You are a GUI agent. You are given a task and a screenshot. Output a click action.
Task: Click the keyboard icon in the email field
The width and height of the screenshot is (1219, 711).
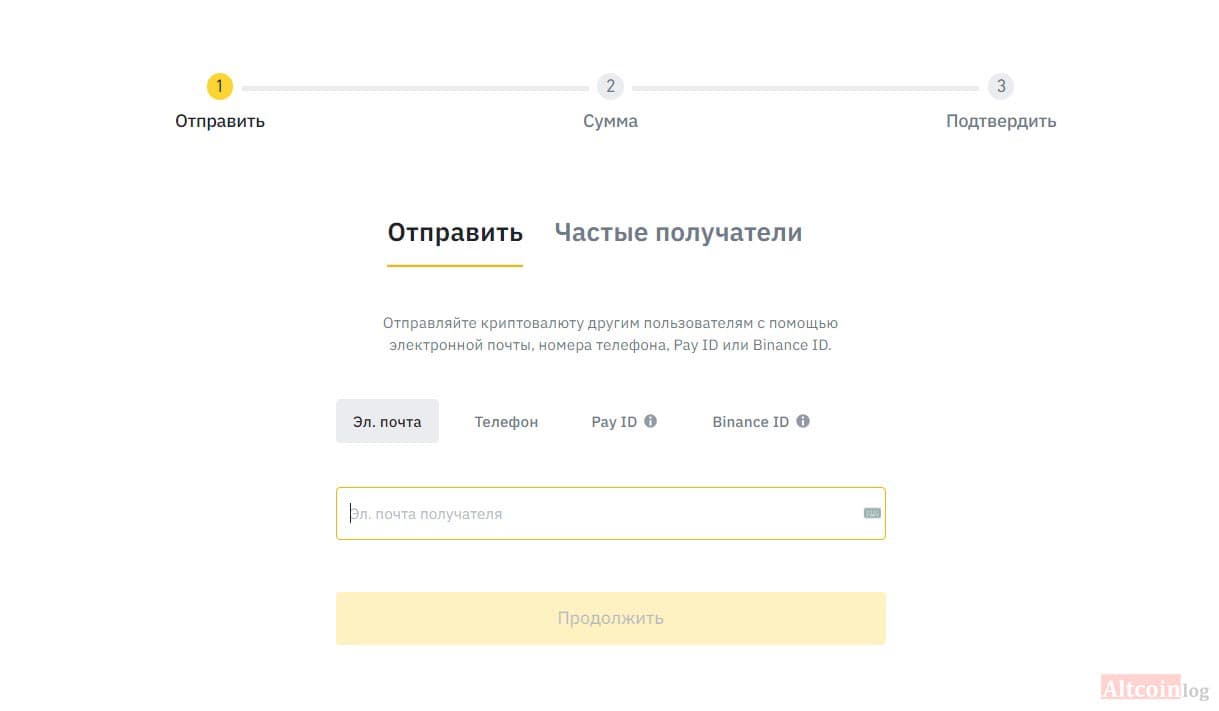pyautogui.click(x=872, y=513)
